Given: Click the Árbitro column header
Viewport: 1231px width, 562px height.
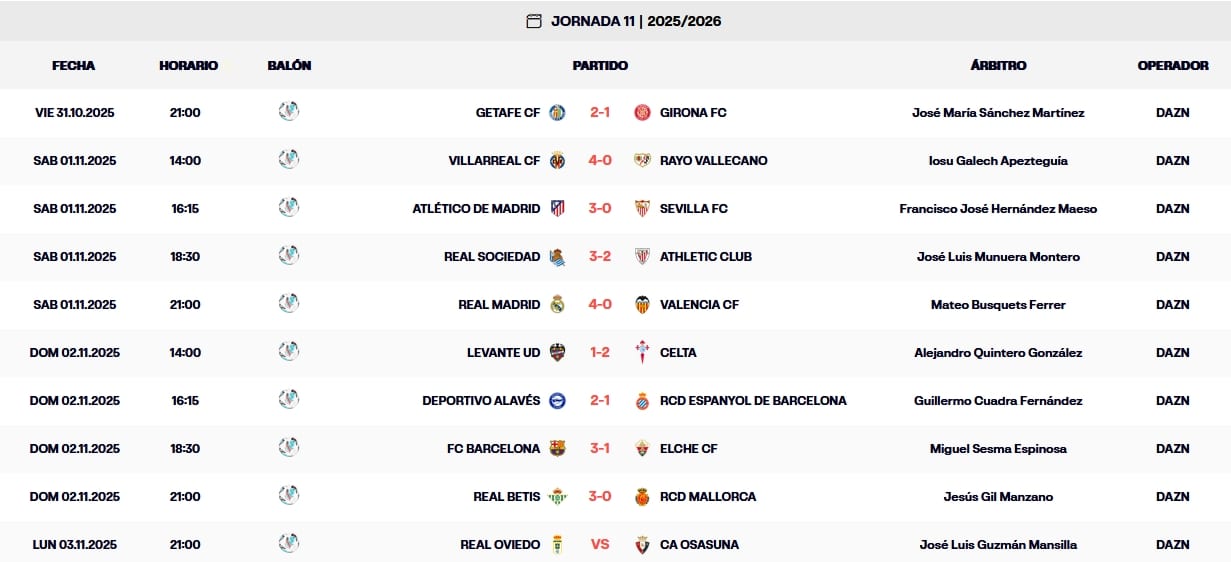Looking at the screenshot, I should coord(998,66).
